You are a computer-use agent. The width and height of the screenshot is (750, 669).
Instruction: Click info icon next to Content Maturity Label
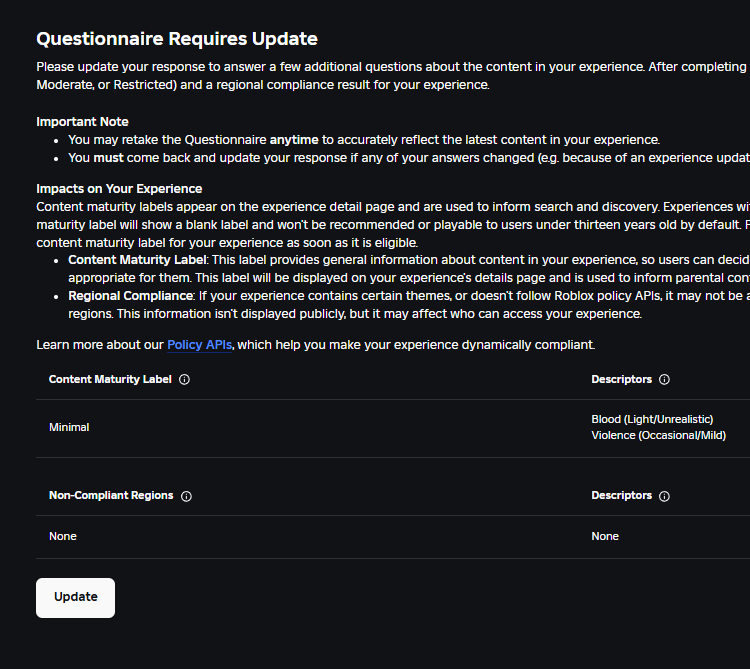coord(184,379)
